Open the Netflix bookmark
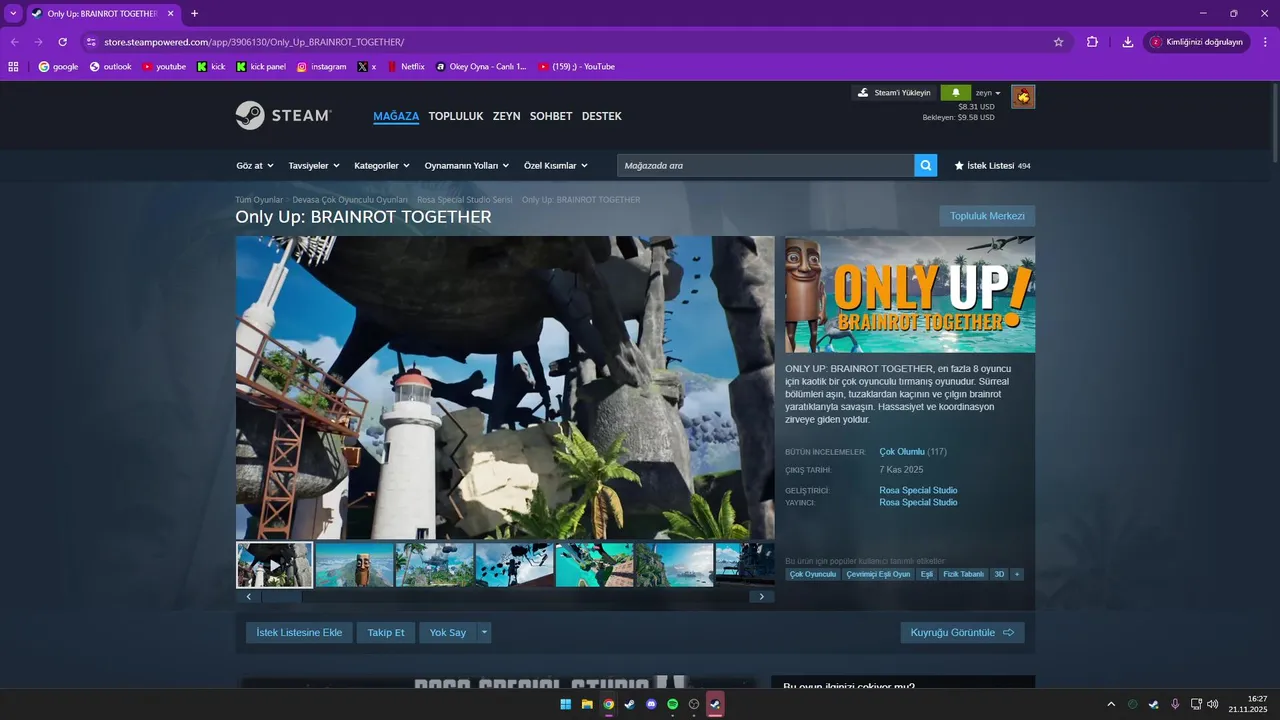1280x720 pixels. (x=406, y=67)
